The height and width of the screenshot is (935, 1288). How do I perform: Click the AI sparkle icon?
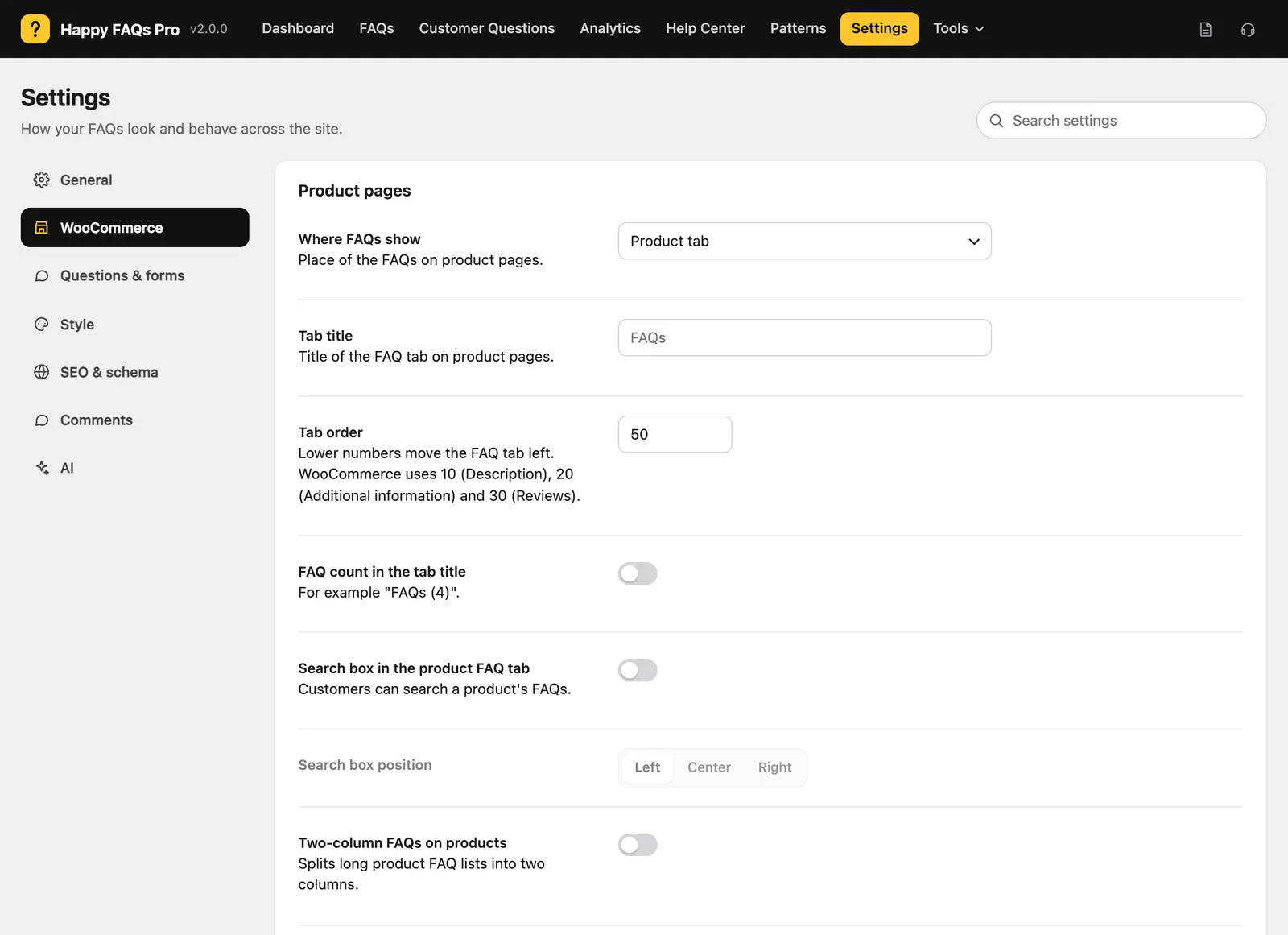click(x=42, y=468)
